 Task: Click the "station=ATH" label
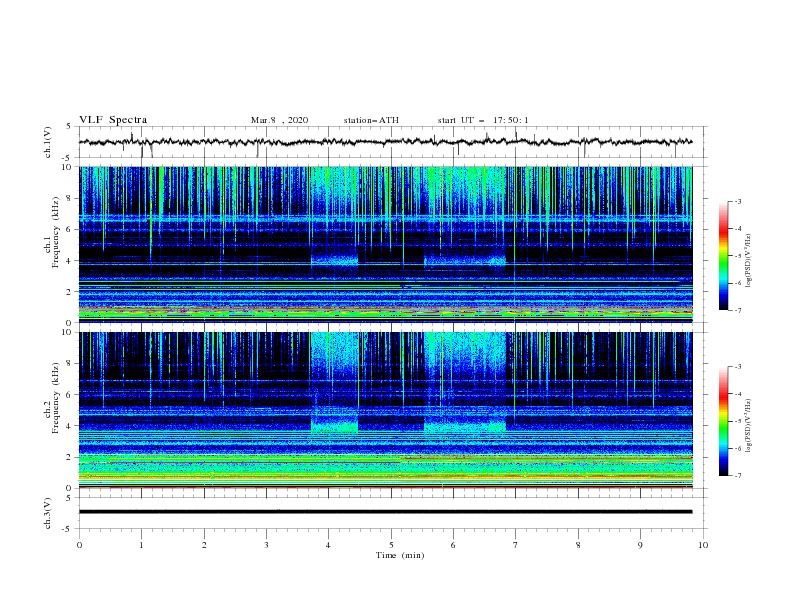point(371,120)
